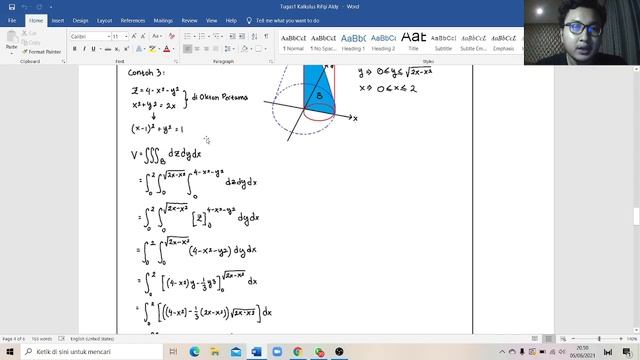Click the Sort icon in Paragraph group
Screen dimensions: 640x360
(255, 36)
